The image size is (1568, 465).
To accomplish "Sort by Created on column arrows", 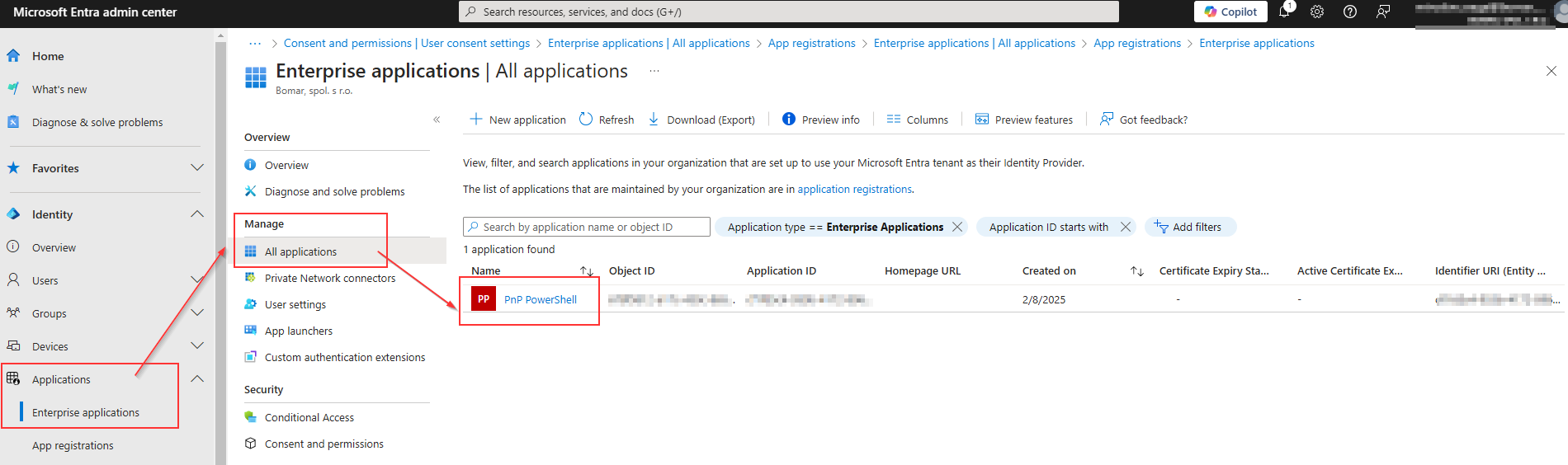I will tap(1137, 270).
